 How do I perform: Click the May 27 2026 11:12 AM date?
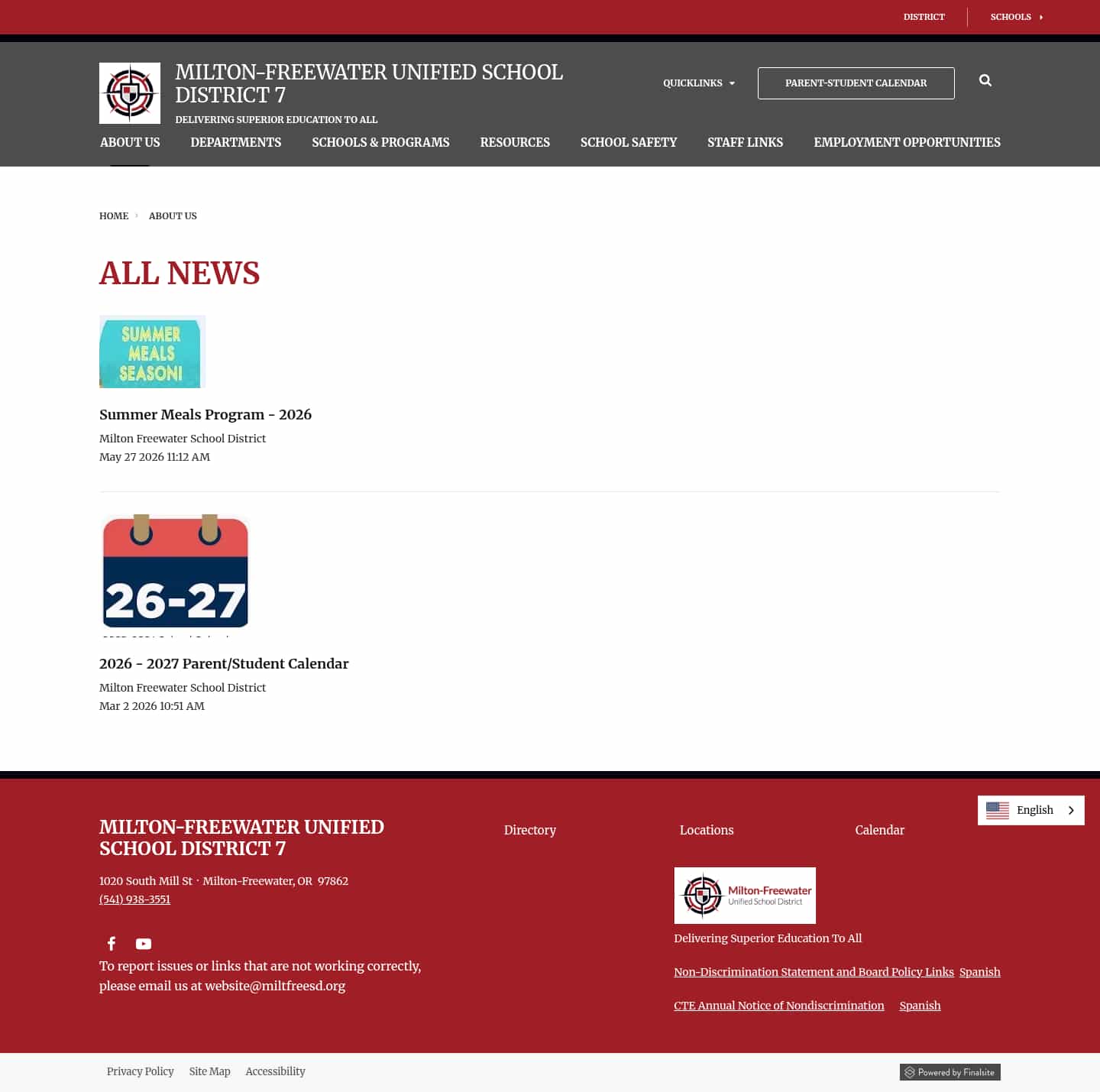tap(154, 457)
